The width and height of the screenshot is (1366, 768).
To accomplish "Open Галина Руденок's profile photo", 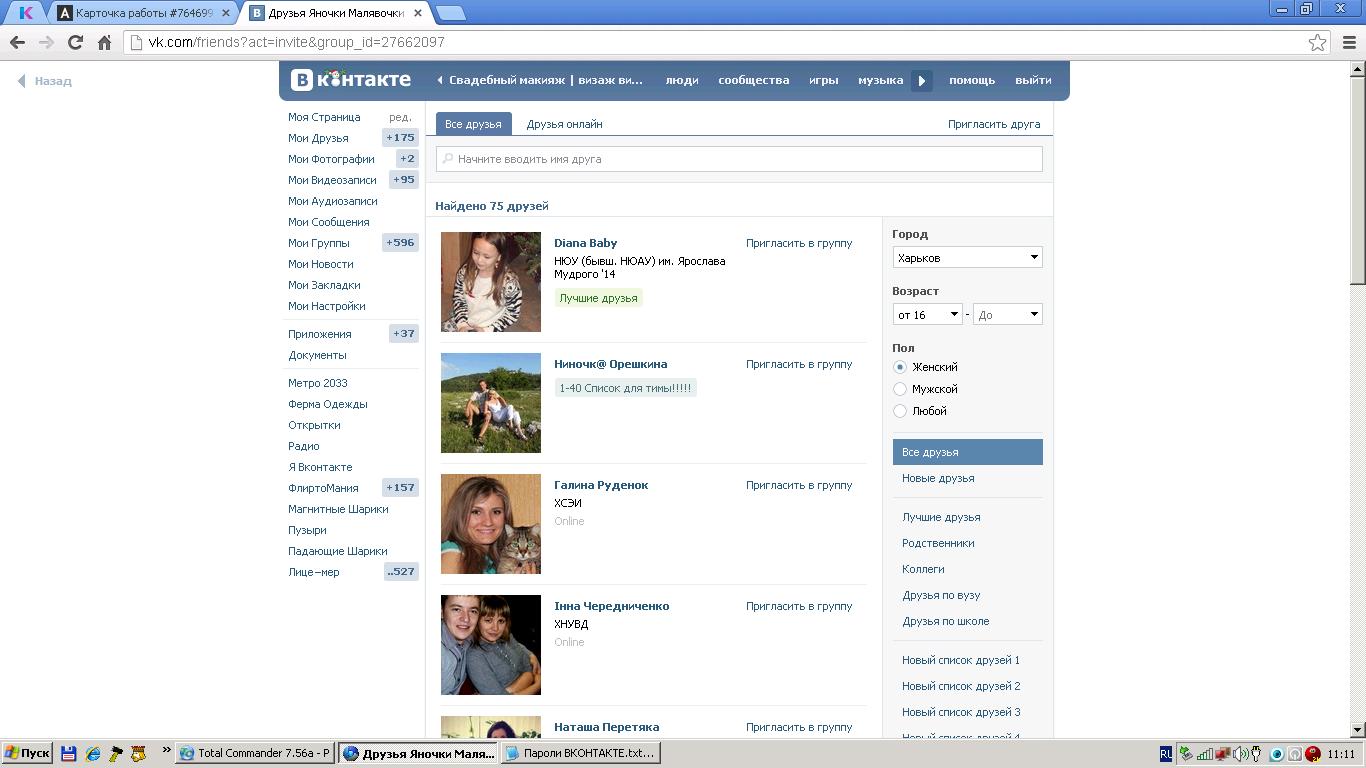I will point(491,524).
